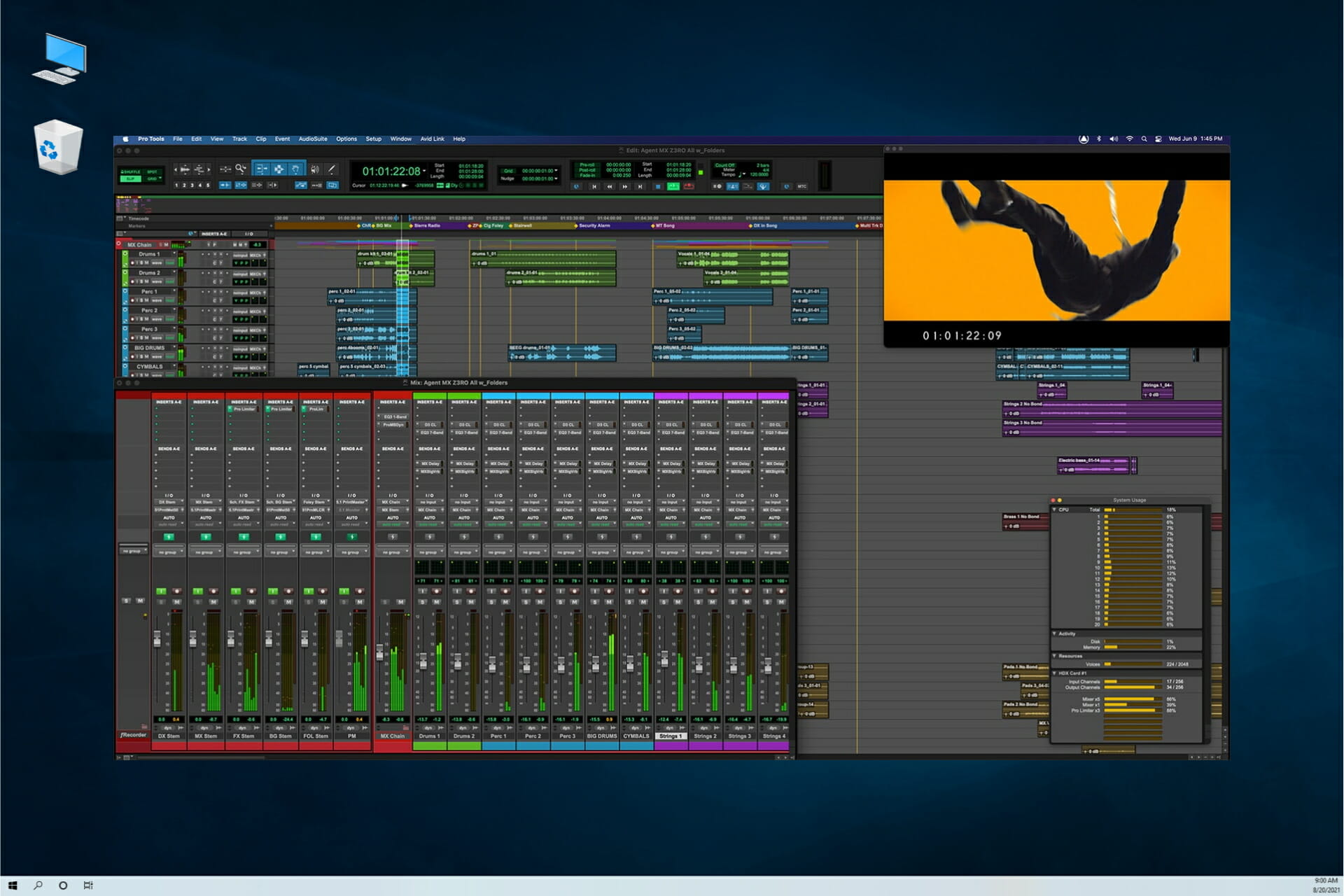Image resolution: width=1344 pixels, height=896 pixels.
Task: Click the Wi-Fi status icon
Action: (x=1129, y=139)
